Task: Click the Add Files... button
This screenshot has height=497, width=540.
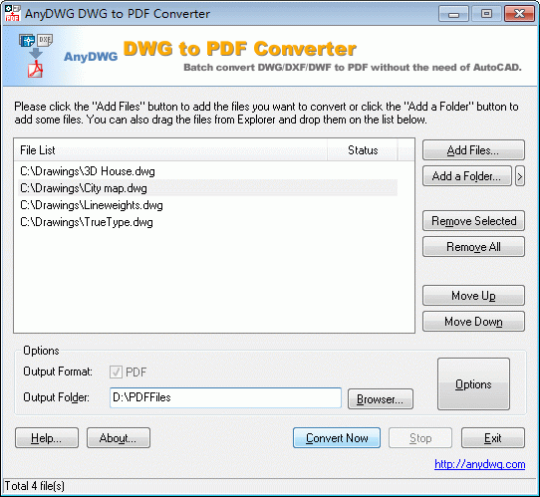Action: pos(473,150)
